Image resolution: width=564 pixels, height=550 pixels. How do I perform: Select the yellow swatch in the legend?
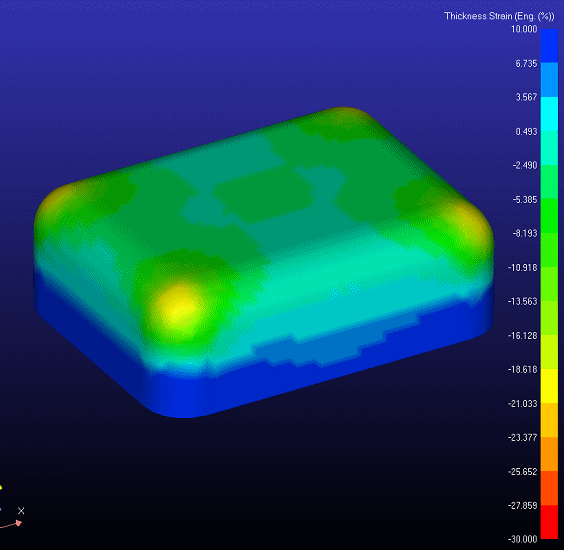(x=549, y=386)
